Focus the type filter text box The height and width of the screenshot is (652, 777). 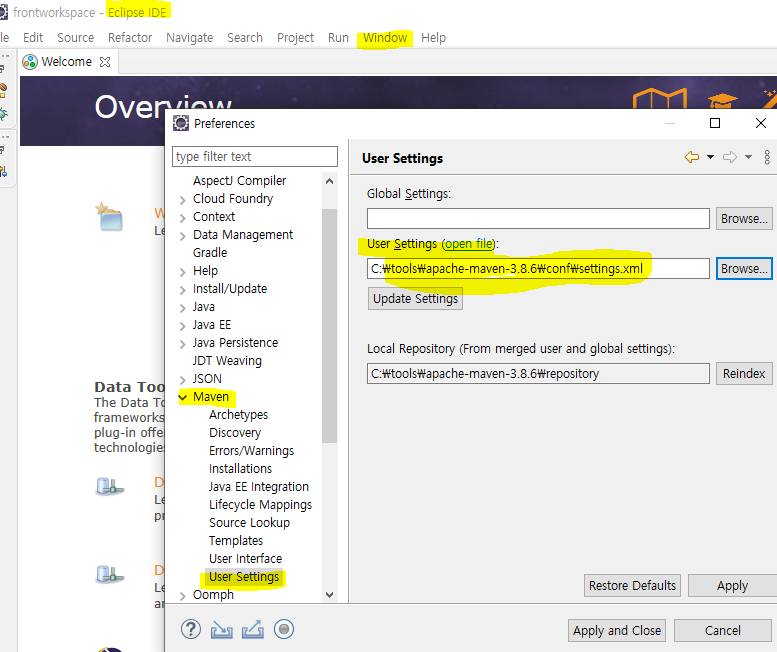pyautogui.click(x=255, y=157)
